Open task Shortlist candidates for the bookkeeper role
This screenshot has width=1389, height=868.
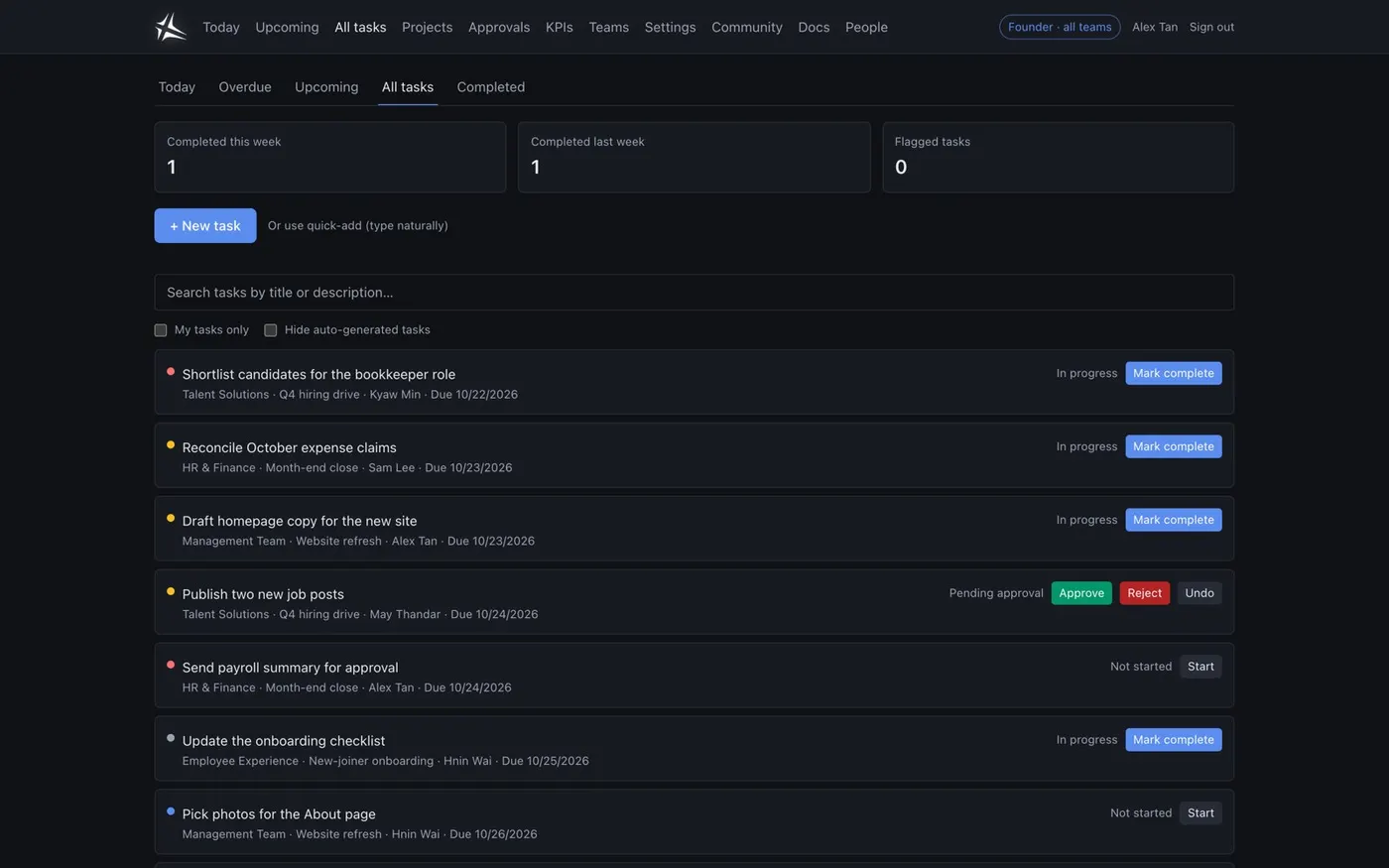(x=318, y=374)
